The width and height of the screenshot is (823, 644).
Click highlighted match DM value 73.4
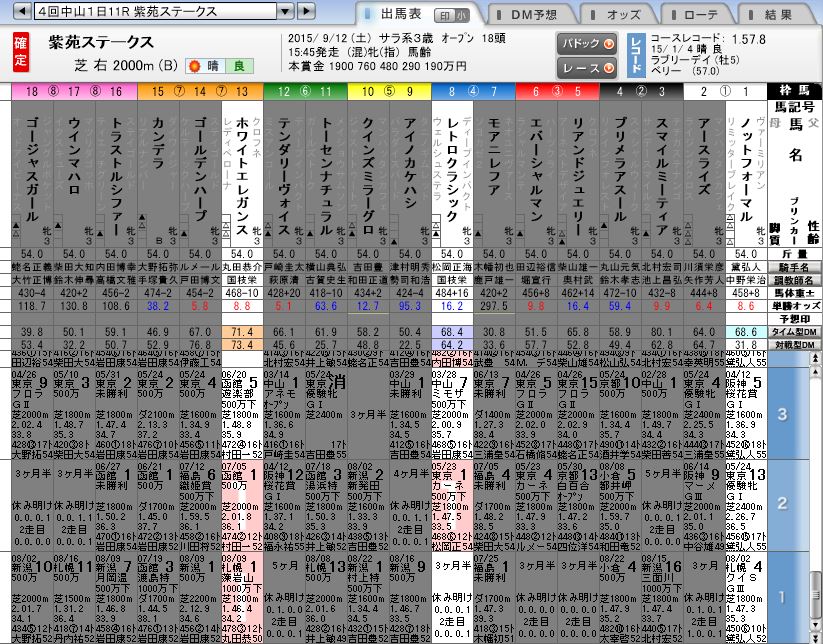pyautogui.click(x=242, y=345)
